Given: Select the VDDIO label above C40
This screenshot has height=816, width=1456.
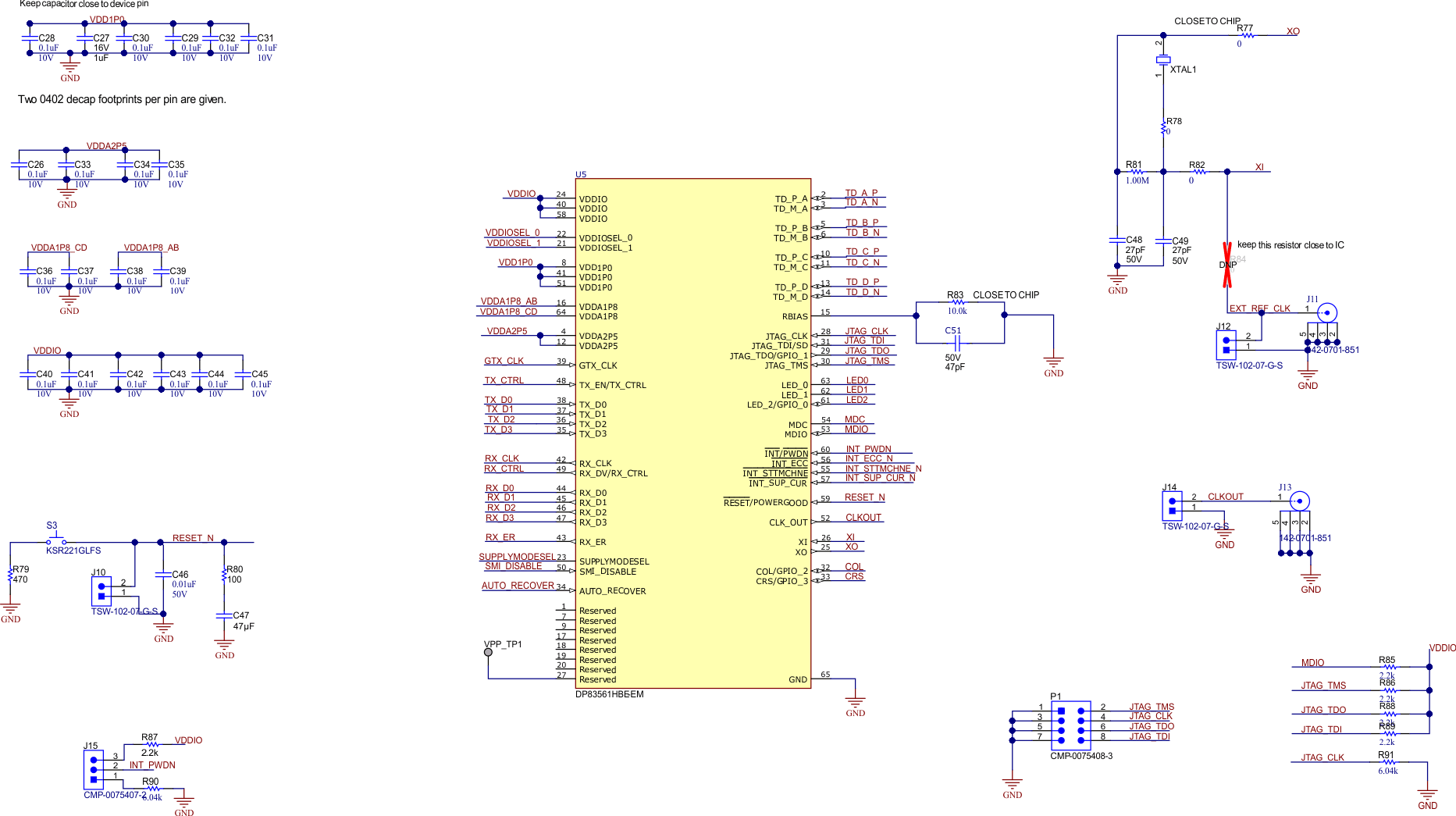Looking at the screenshot, I should pos(47,351).
